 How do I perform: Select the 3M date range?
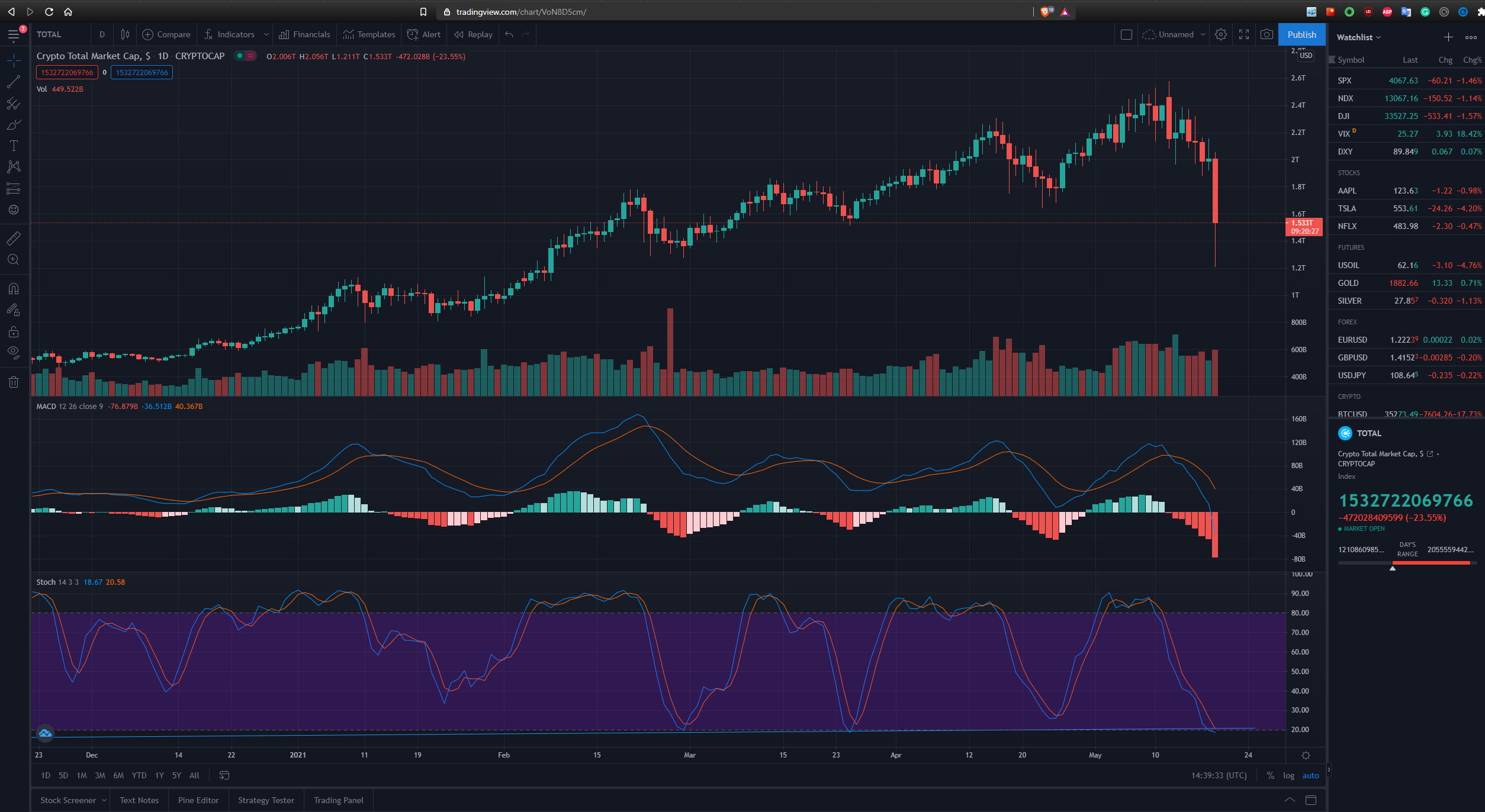coord(100,775)
